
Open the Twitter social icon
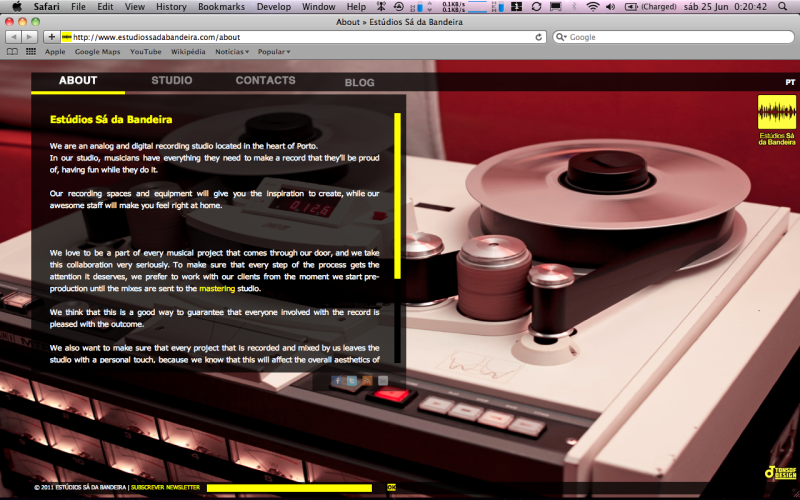(x=352, y=381)
